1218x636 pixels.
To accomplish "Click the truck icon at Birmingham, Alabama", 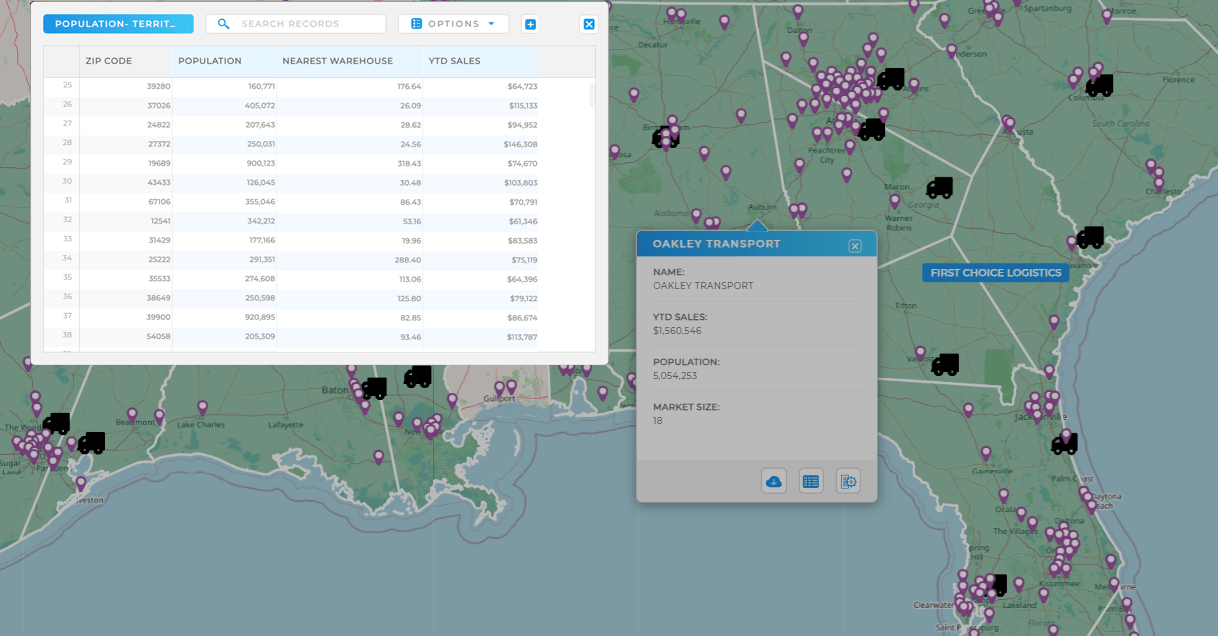I will [666, 138].
